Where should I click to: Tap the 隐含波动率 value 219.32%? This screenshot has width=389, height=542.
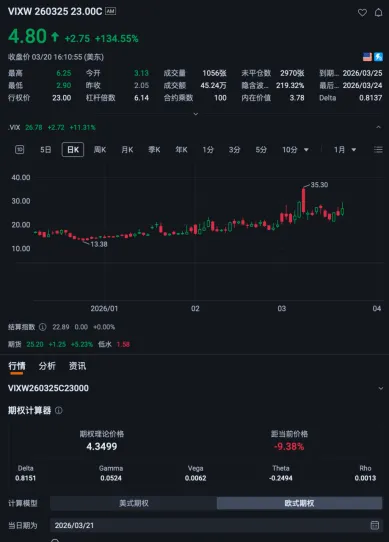tap(290, 85)
